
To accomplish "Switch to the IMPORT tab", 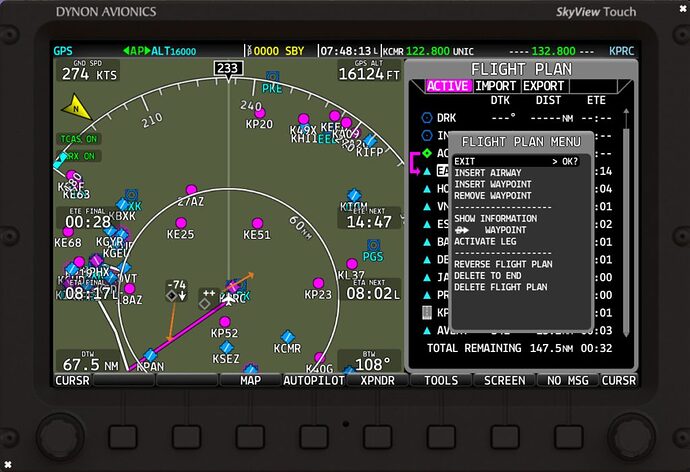I will click(496, 86).
